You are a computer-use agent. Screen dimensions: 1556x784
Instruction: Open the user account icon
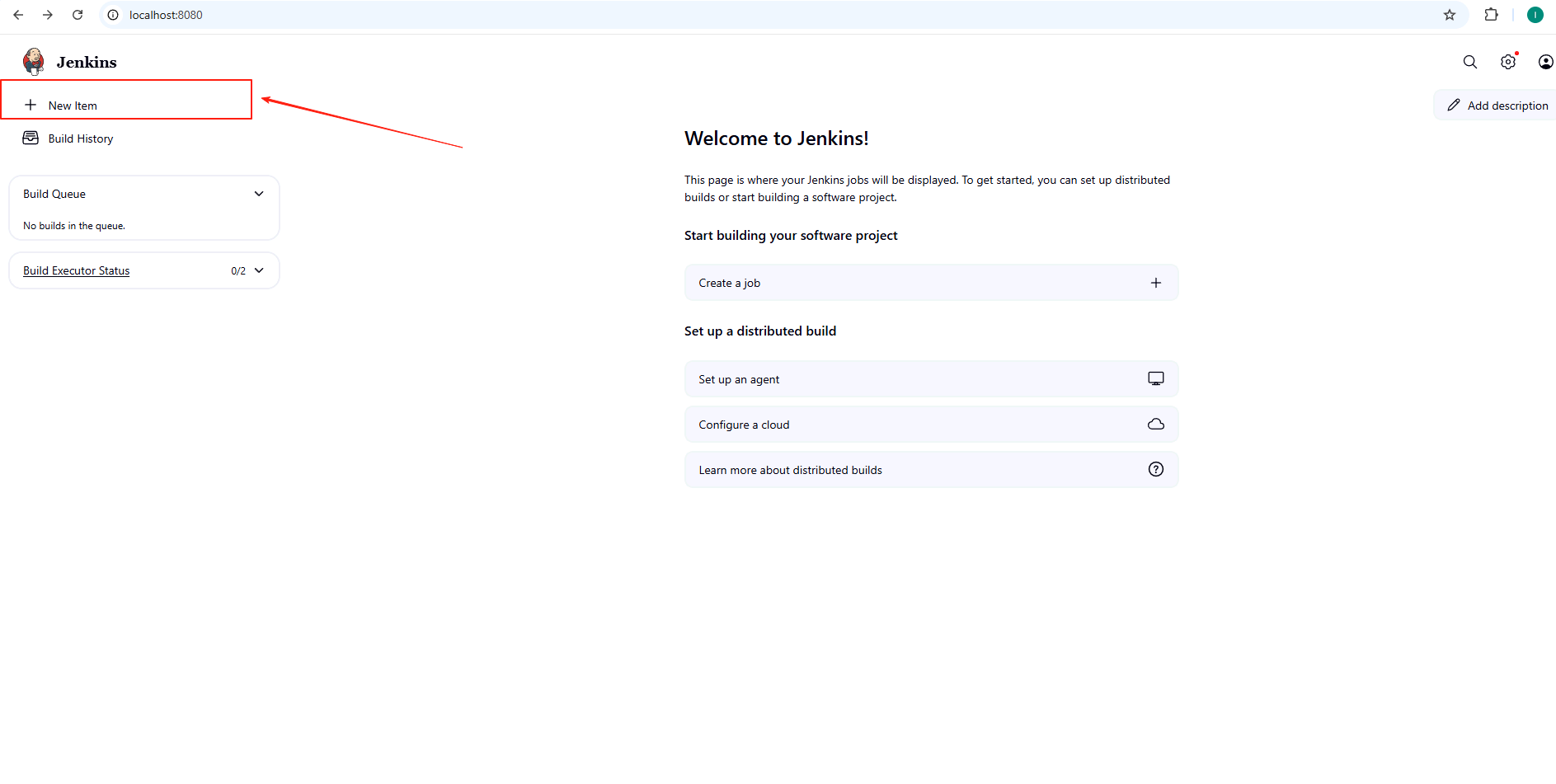(x=1546, y=62)
